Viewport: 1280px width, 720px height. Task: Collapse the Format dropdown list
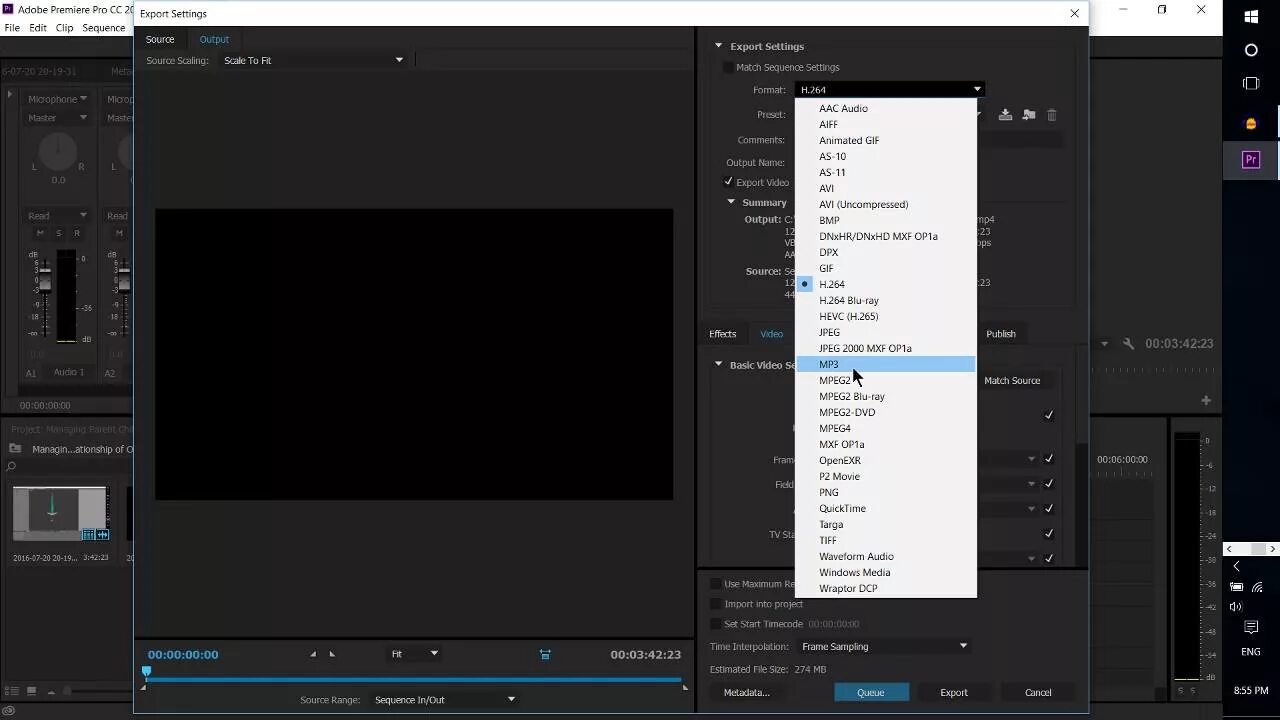click(x=889, y=90)
